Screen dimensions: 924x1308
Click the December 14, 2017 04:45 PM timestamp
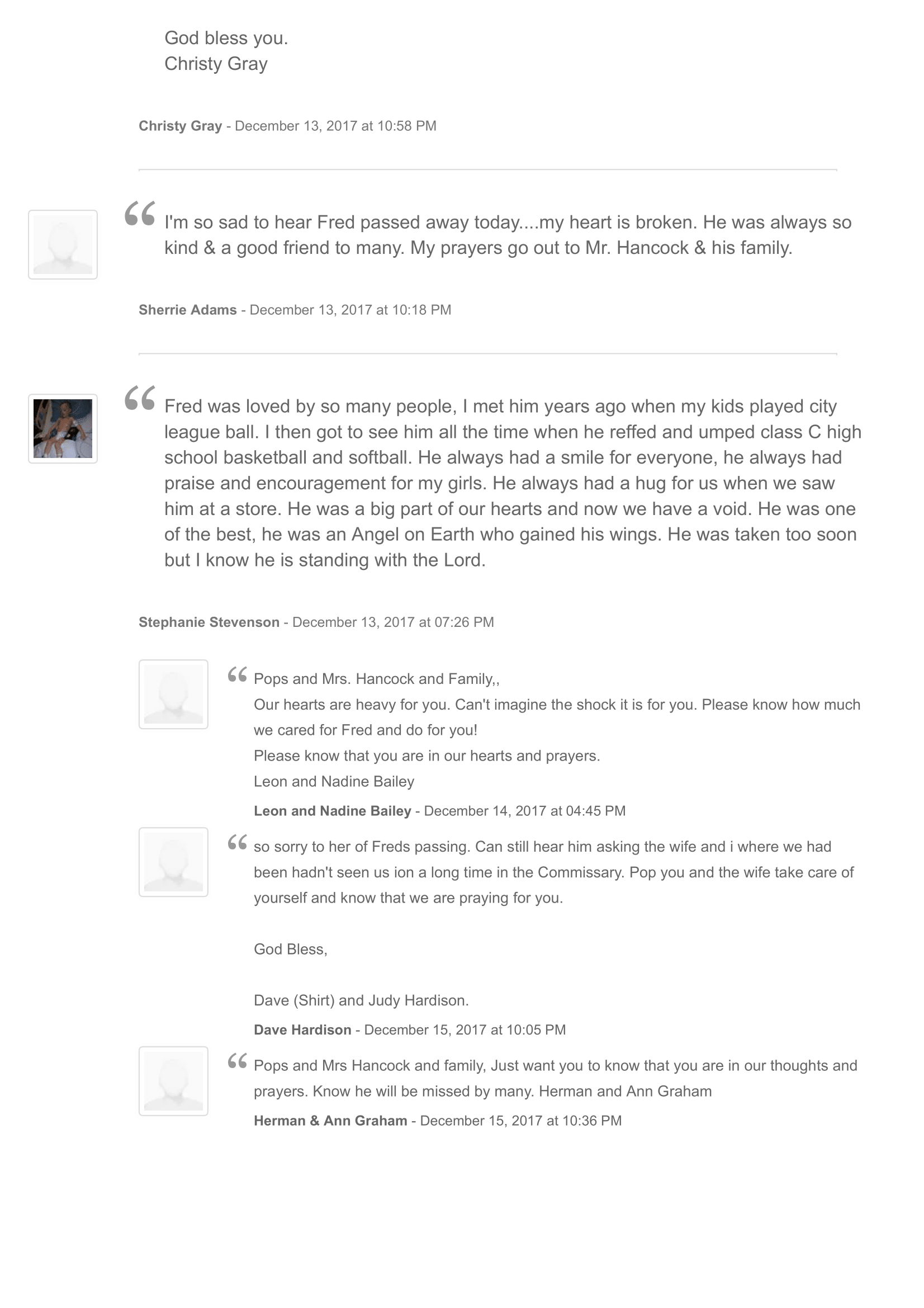[x=524, y=811]
